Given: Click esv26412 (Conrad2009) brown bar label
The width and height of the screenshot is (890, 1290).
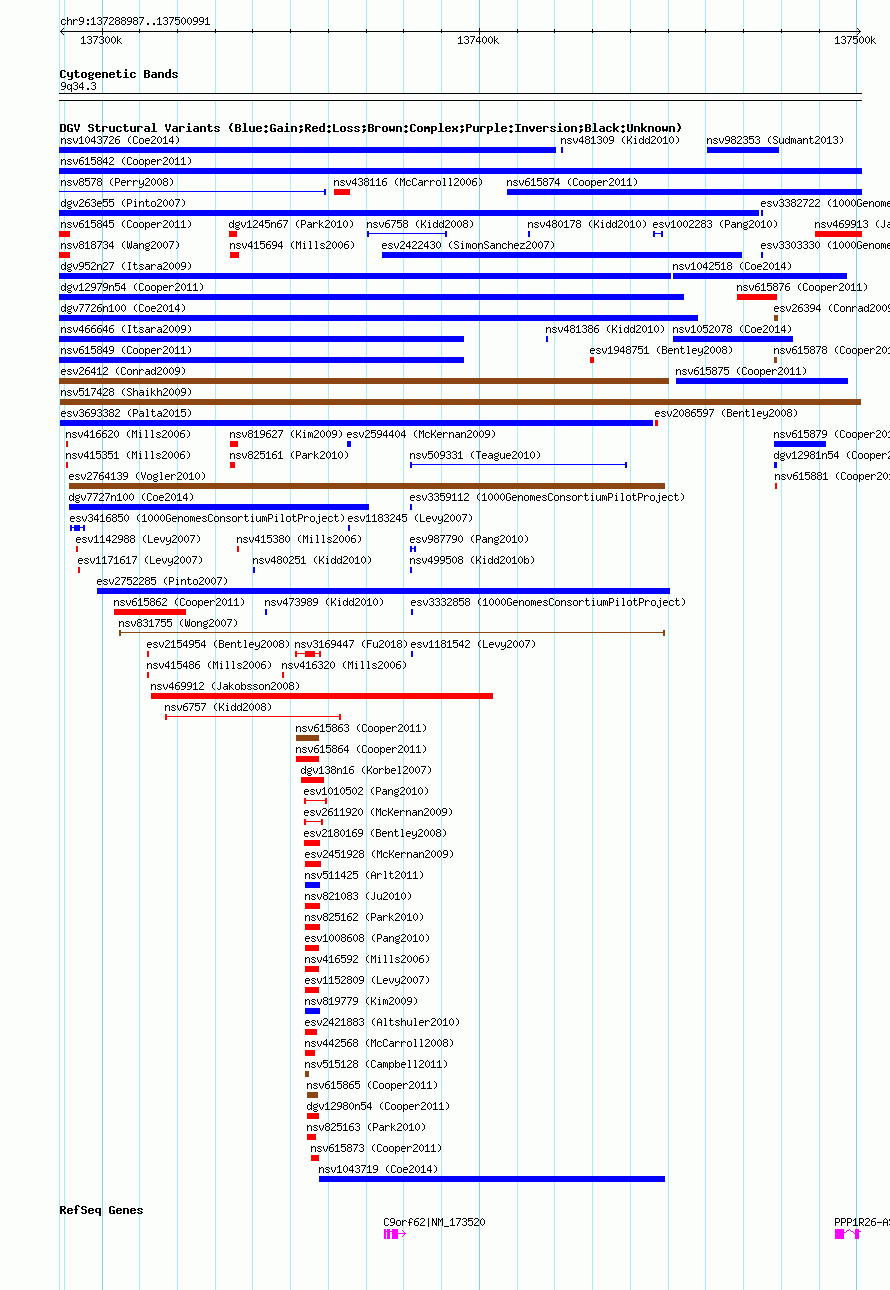Looking at the screenshot, I should (x=122, y=371).
